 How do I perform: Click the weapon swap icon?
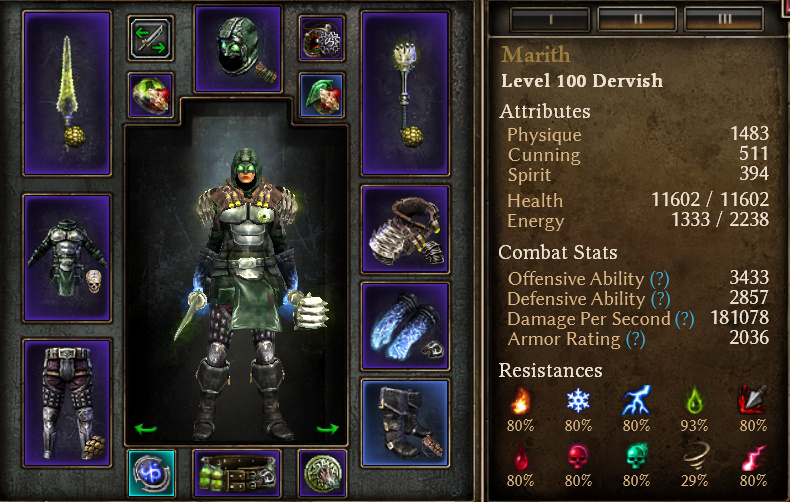(151, 38)
